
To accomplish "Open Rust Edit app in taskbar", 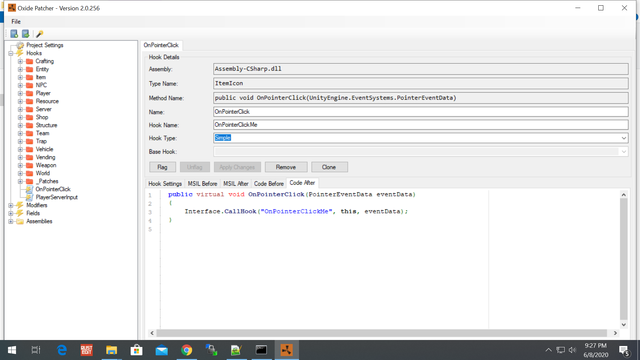I will pos(87,350).
